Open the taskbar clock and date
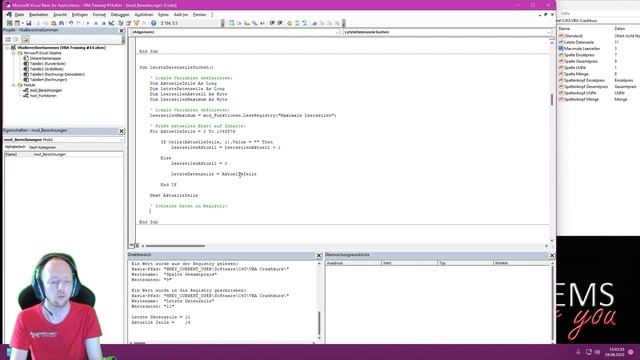This screenshot has width=640, height=360. click(x=616, y=352)
